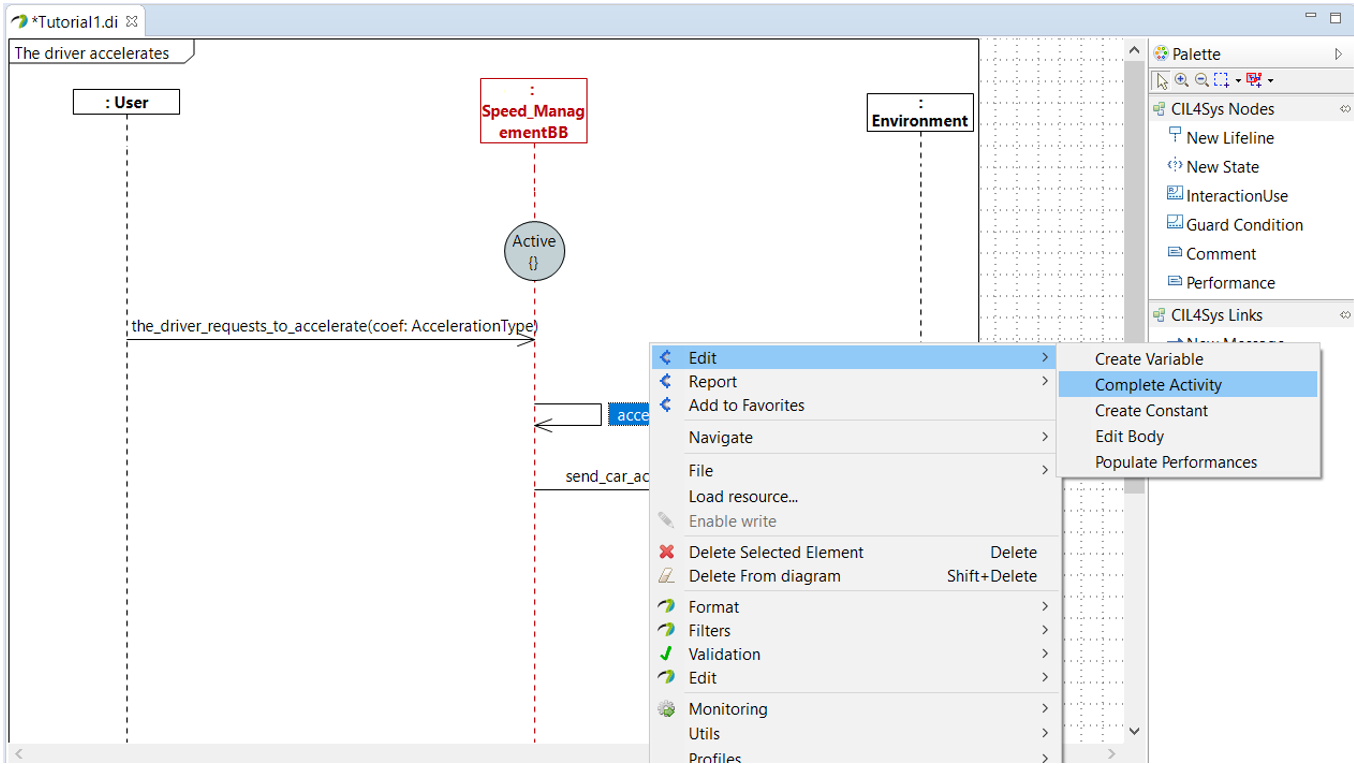Pick the Guard Condition node tool
The width and height of the screenshot is (1354, 764).
coord(1235,225)
